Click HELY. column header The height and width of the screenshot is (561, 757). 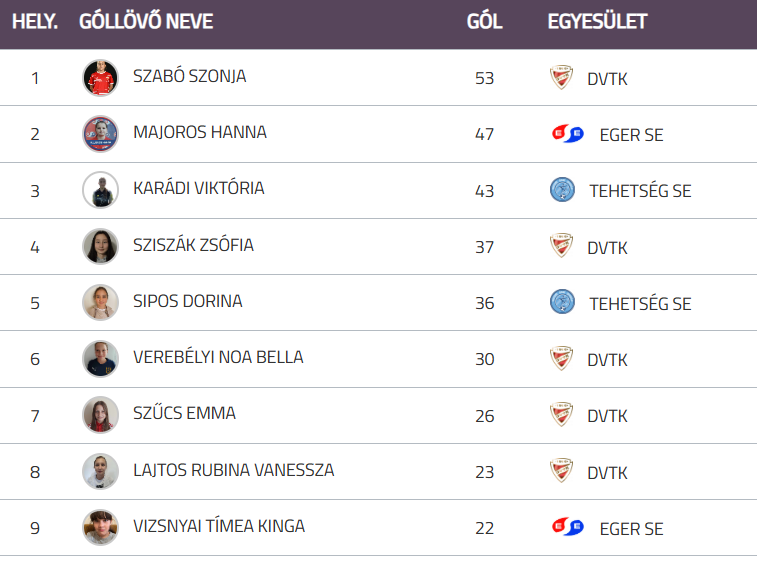[35, 21]
